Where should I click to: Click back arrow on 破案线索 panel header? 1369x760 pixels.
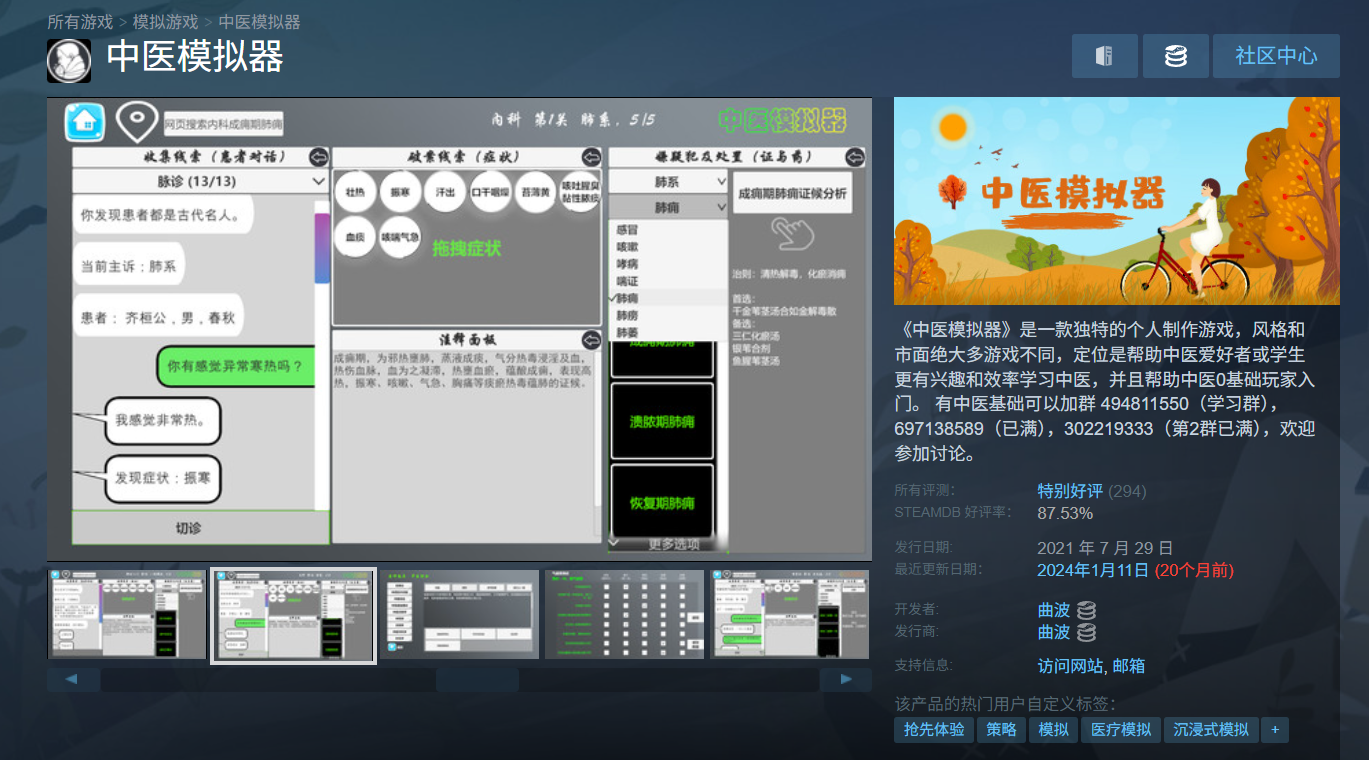[x=591, y=157]
